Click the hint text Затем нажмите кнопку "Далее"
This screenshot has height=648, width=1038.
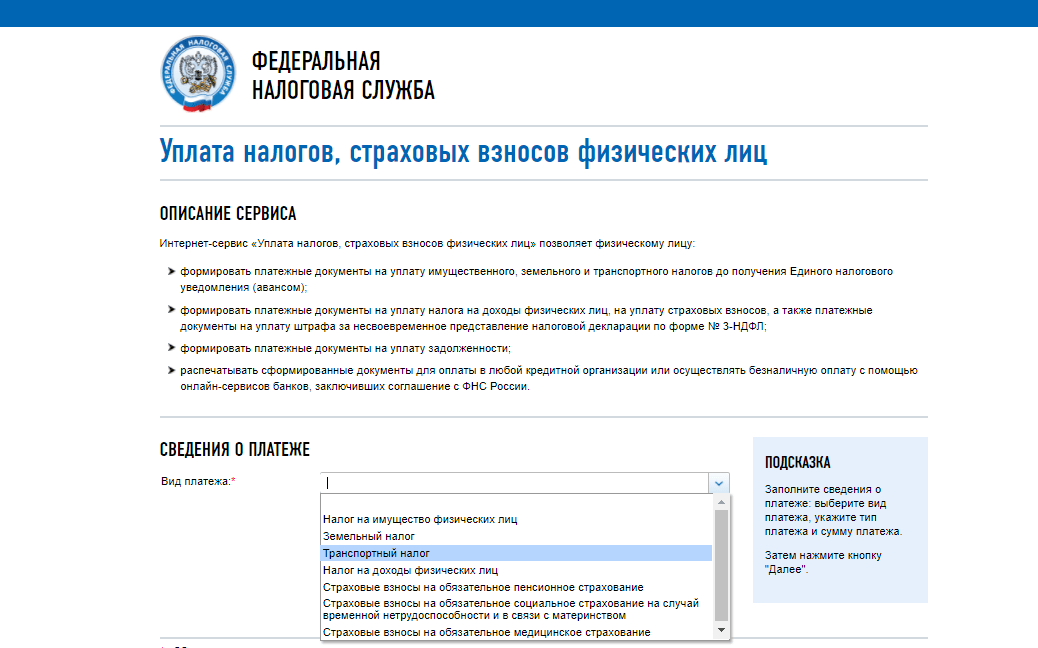click(x=823, y=562)
